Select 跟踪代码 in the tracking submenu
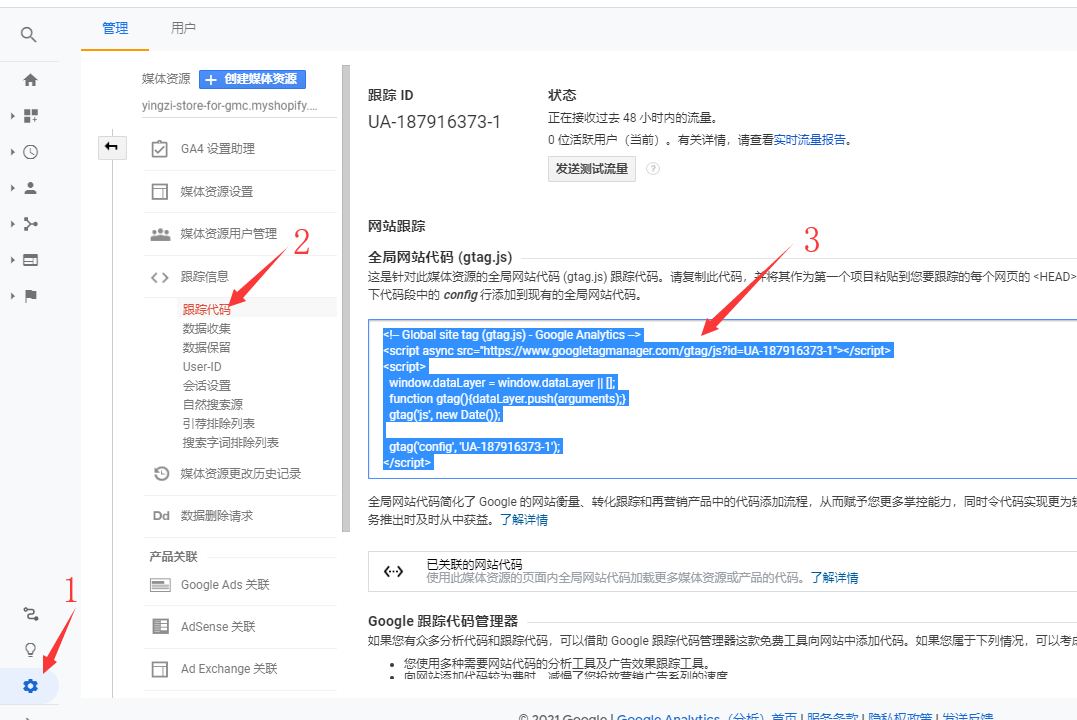 (x=207, y=309)
